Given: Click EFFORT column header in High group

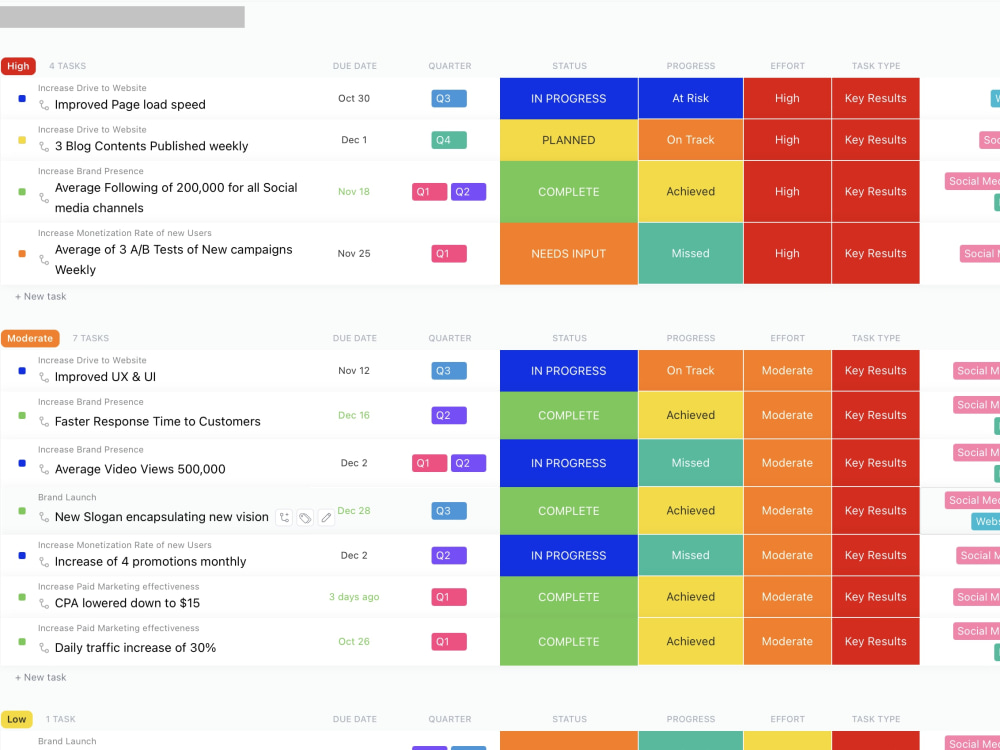Looking at the screenshot, I should point(788,66).
